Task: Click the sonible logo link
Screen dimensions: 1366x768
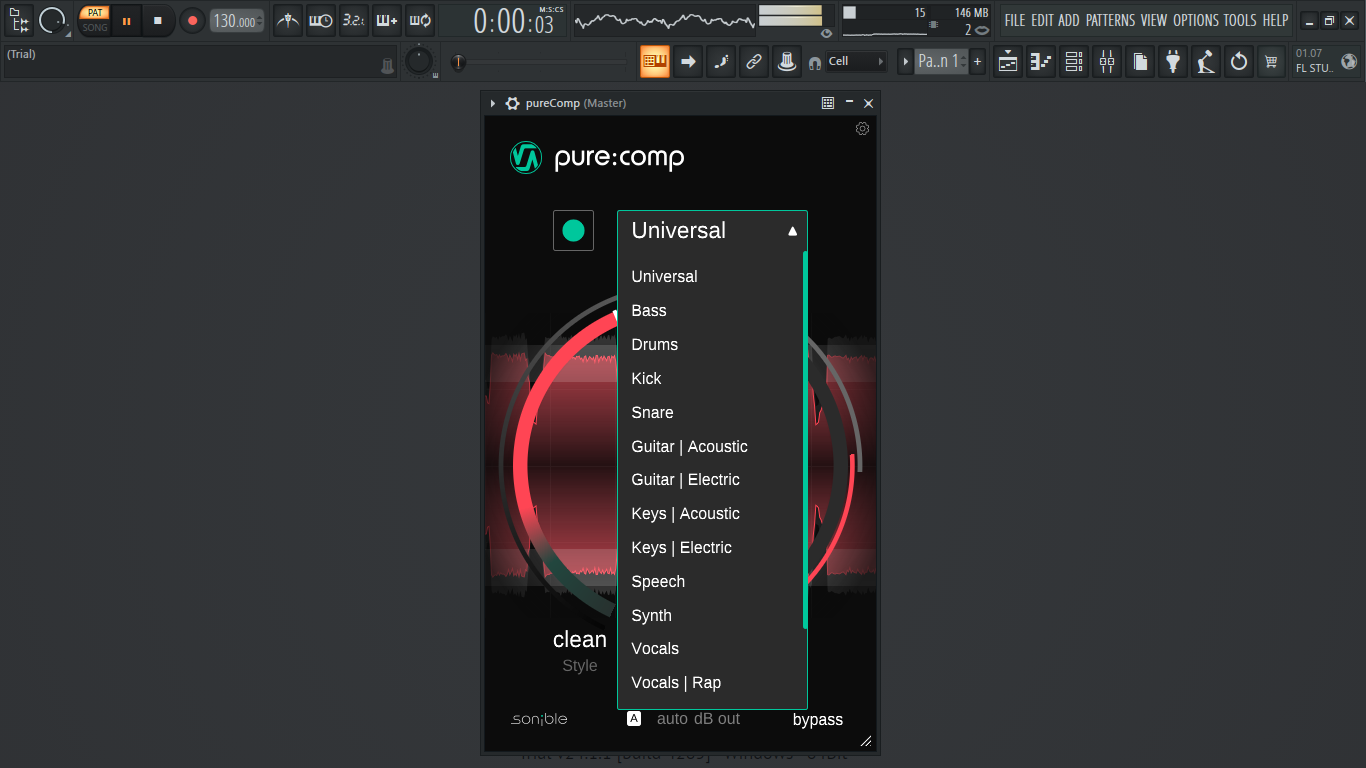Action: pyautogui.click(x=538, y=718)
